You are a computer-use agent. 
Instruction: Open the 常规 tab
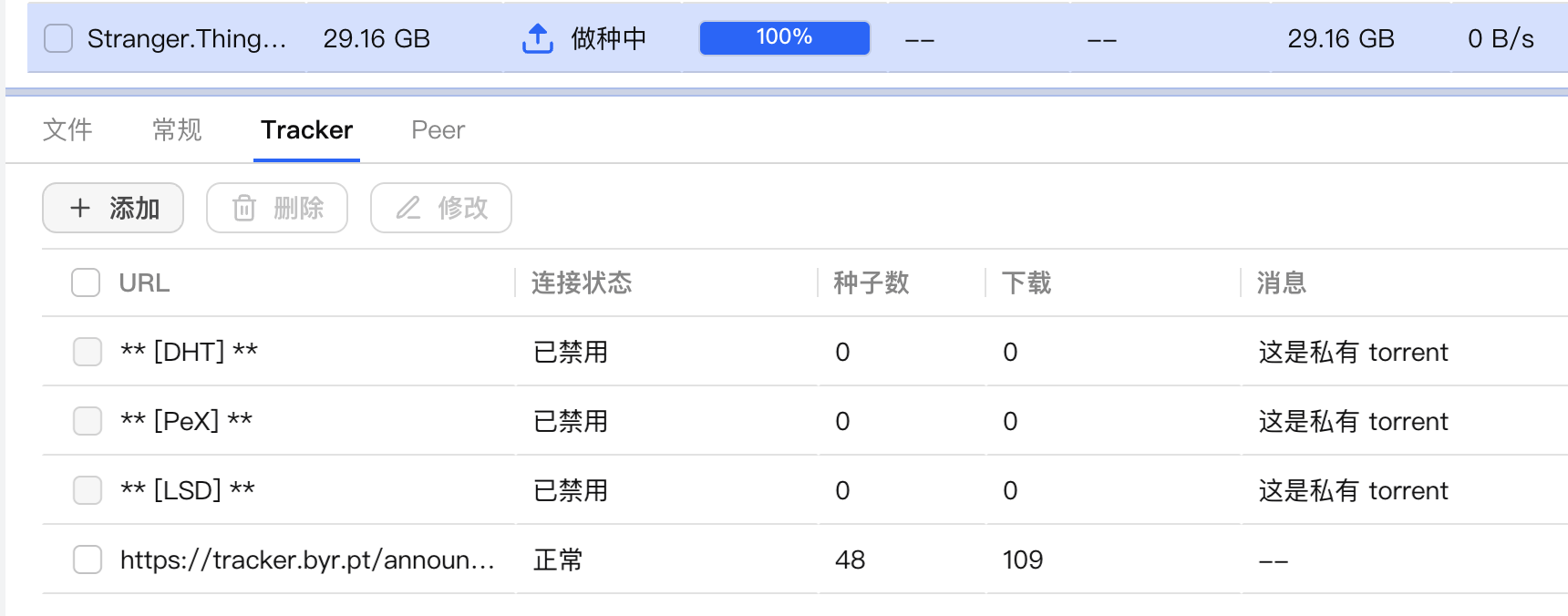click(x=177, y=129)
